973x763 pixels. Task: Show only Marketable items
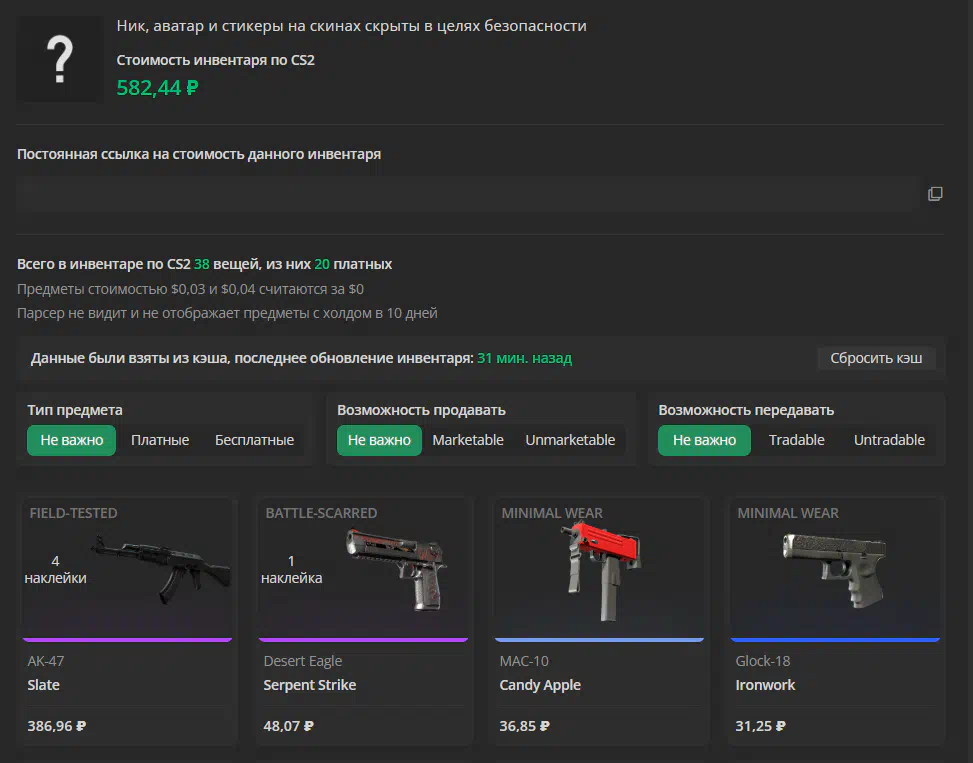(x=468, y=440)
